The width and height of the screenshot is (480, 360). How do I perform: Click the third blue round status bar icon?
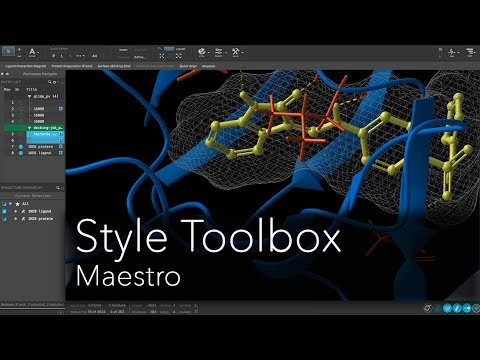coord(467,308)
